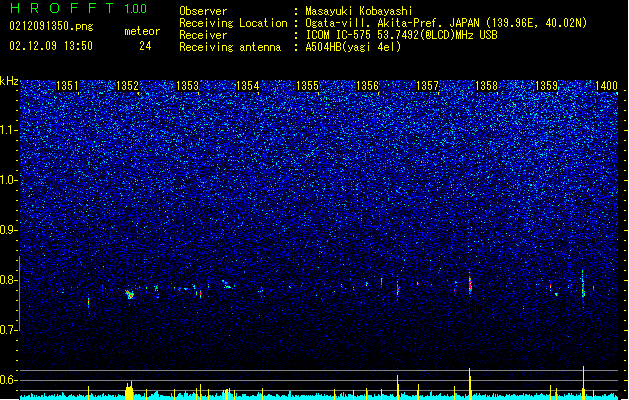Click the meteor count value 24

145,46
